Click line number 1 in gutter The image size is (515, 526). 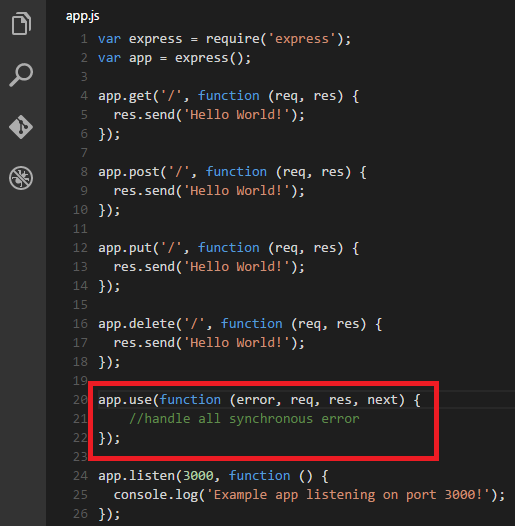click(84, 39)
